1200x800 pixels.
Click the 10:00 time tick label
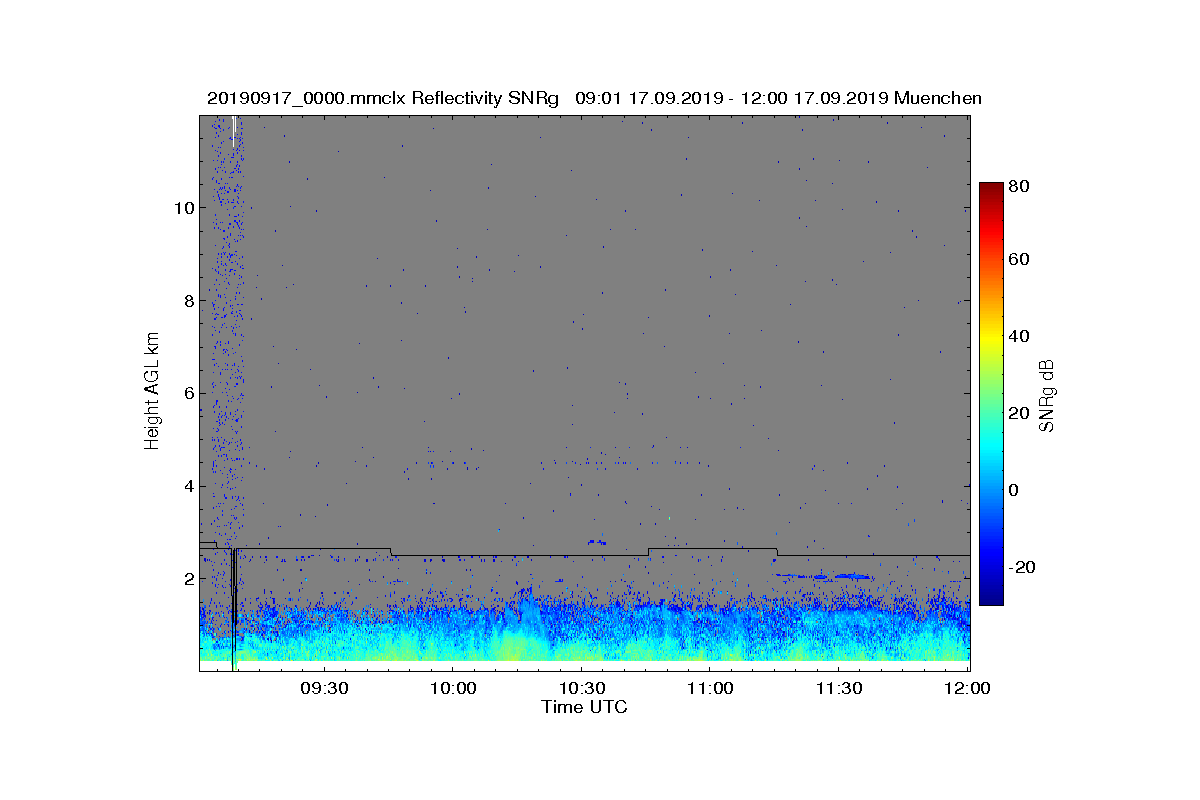pyautogui.click(x=452, y=689)
